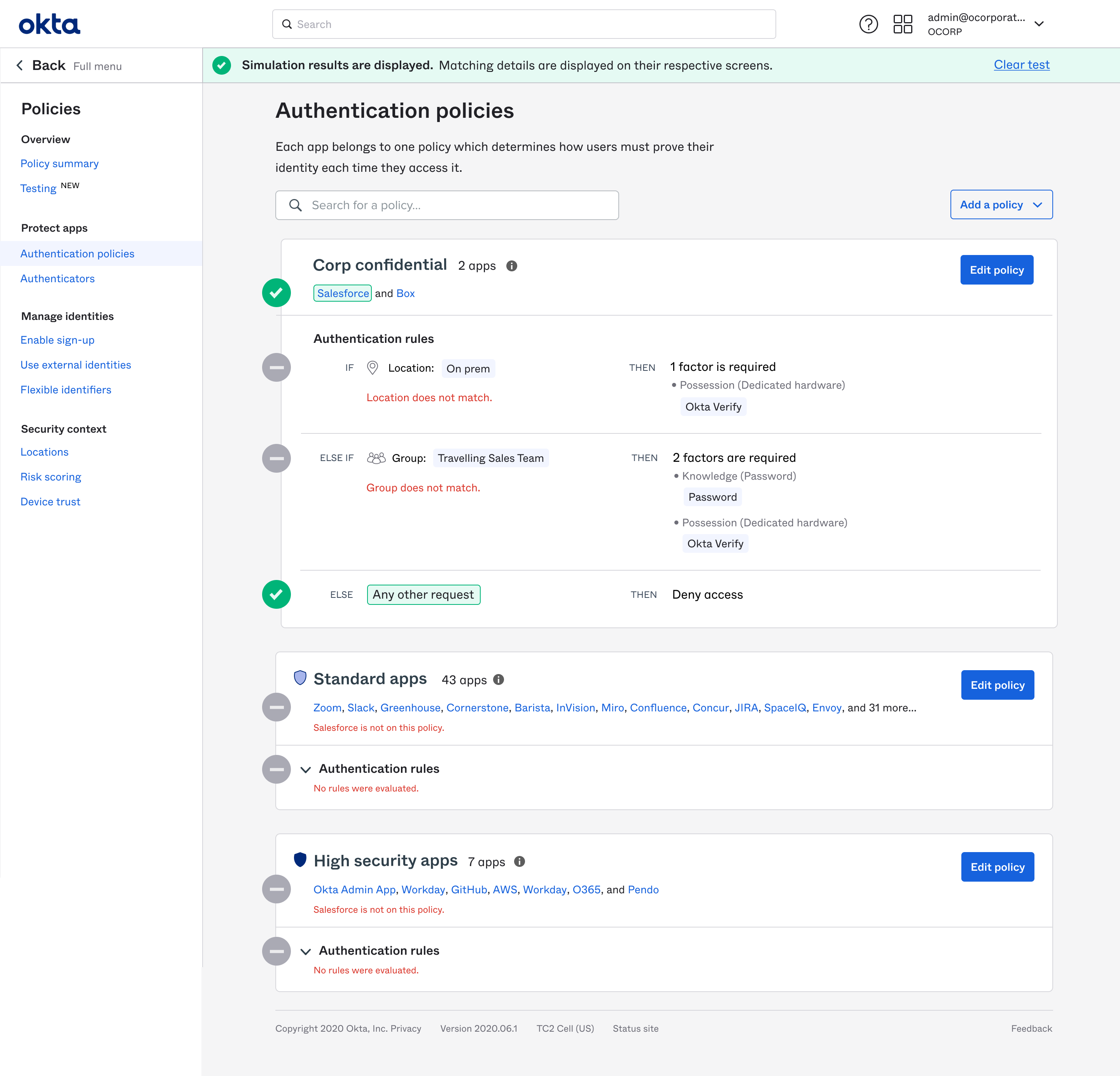This screenshot has width=1120, height=1076.
Task: Click the info icon beside Corp confidential
Action: pos(511,266)
